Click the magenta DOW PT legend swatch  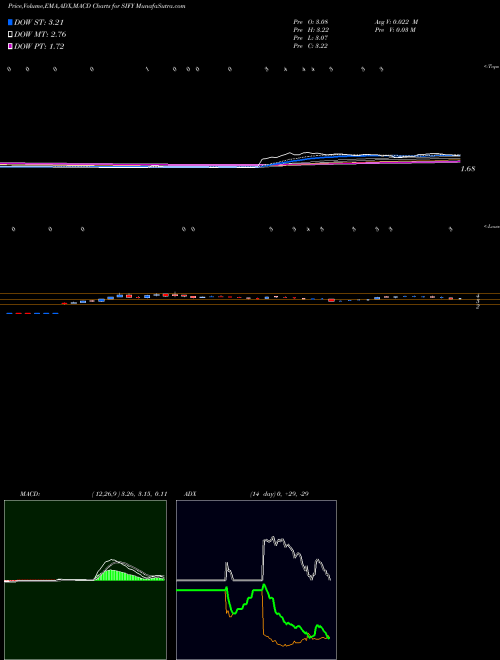(x=10, y=46)
